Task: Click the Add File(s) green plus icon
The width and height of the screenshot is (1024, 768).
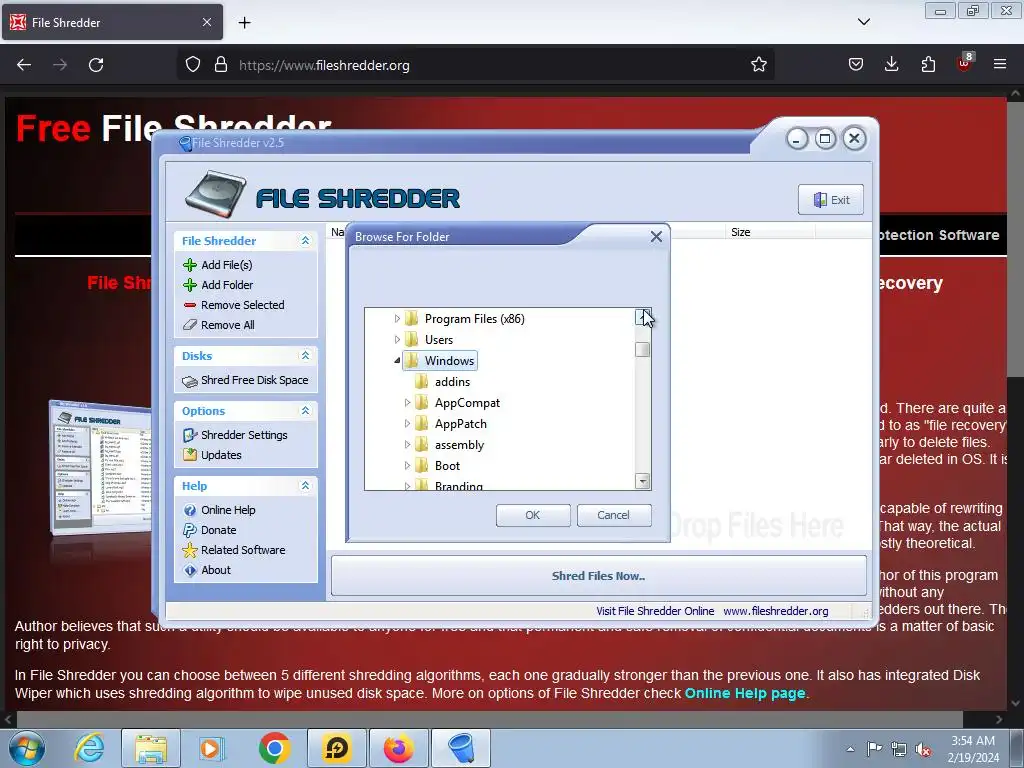Action: pyautogui.click(x=190, y=265)
